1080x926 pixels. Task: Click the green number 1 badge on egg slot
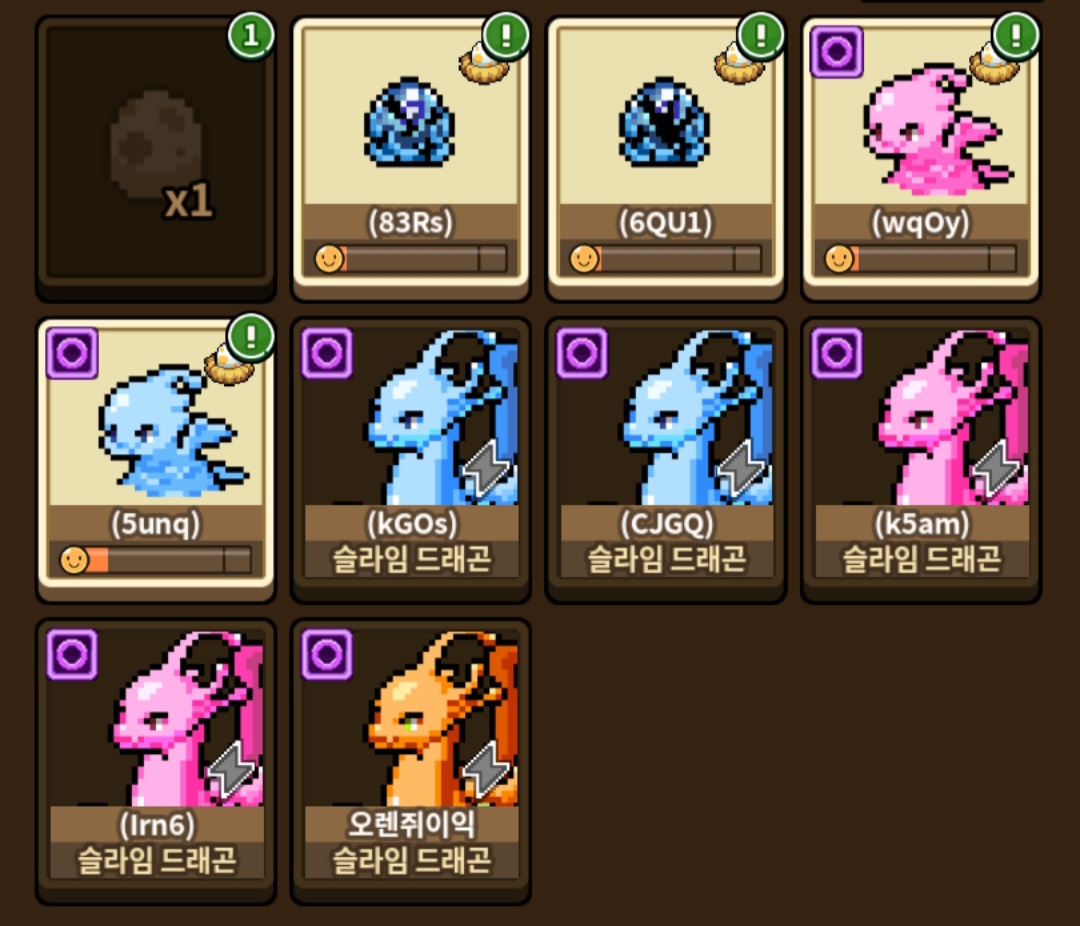tap(251, 35)
